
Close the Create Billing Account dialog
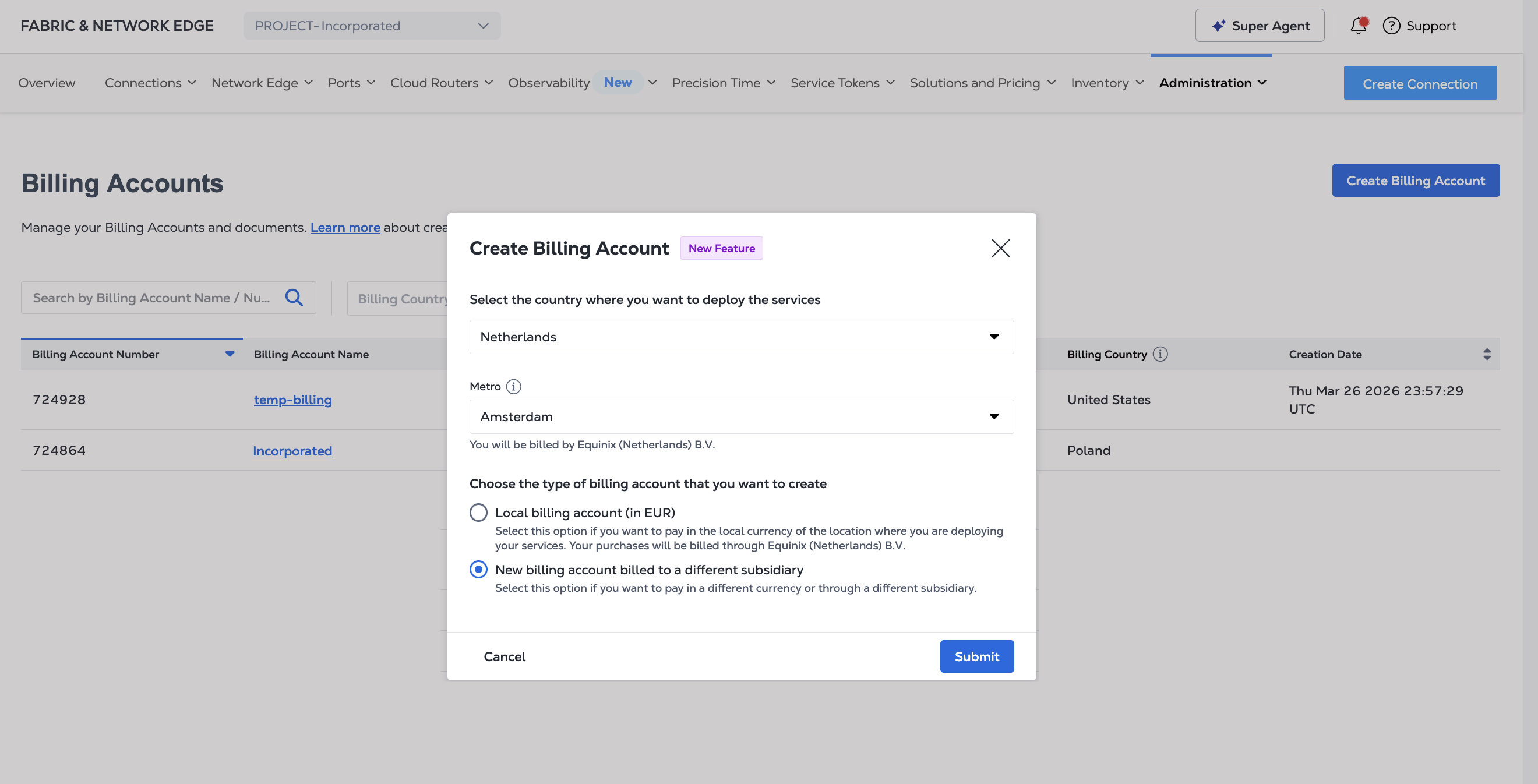tap(1000, 248)
